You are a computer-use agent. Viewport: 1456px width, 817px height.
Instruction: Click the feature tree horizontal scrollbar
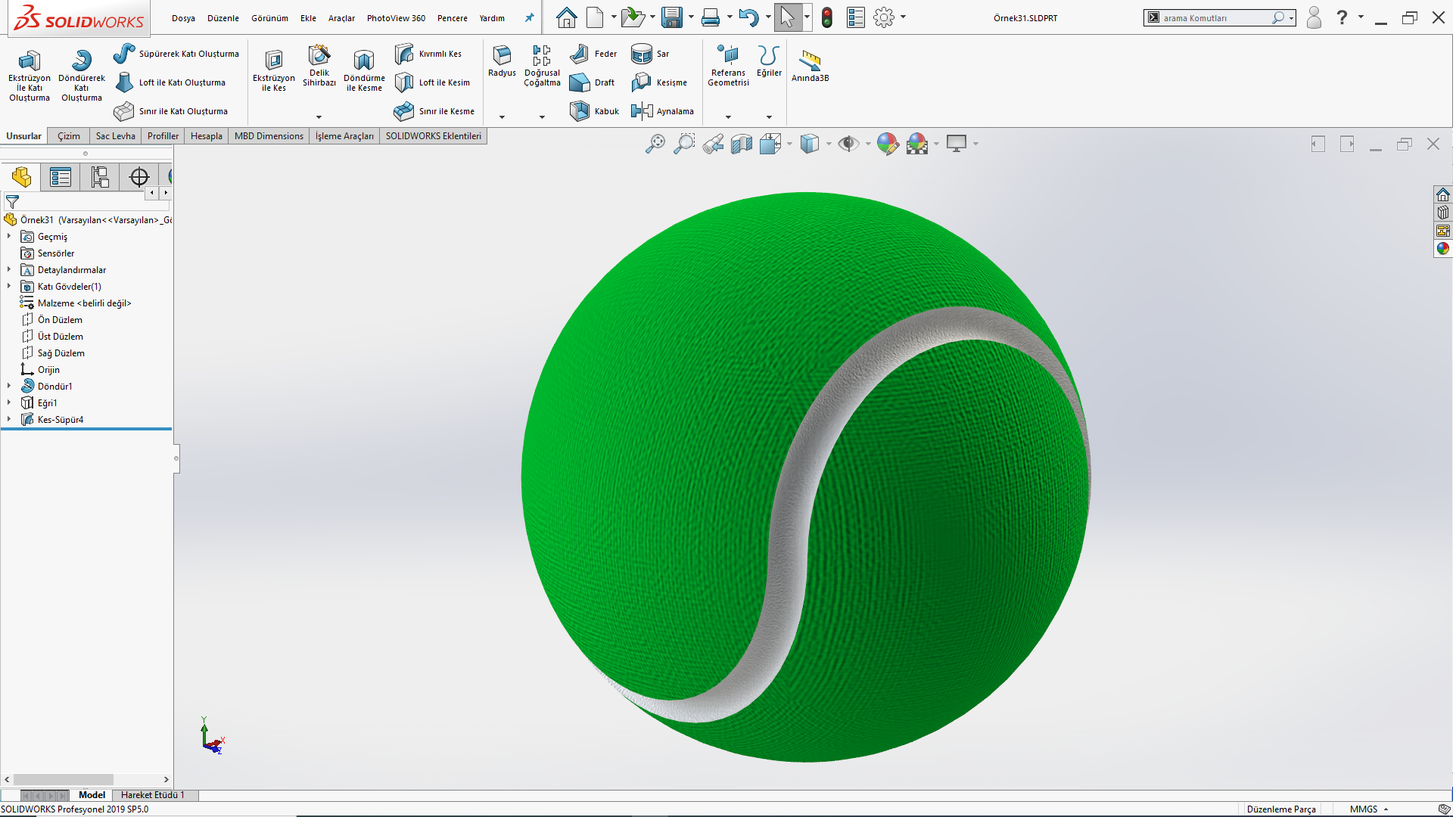tap(64, 779)
